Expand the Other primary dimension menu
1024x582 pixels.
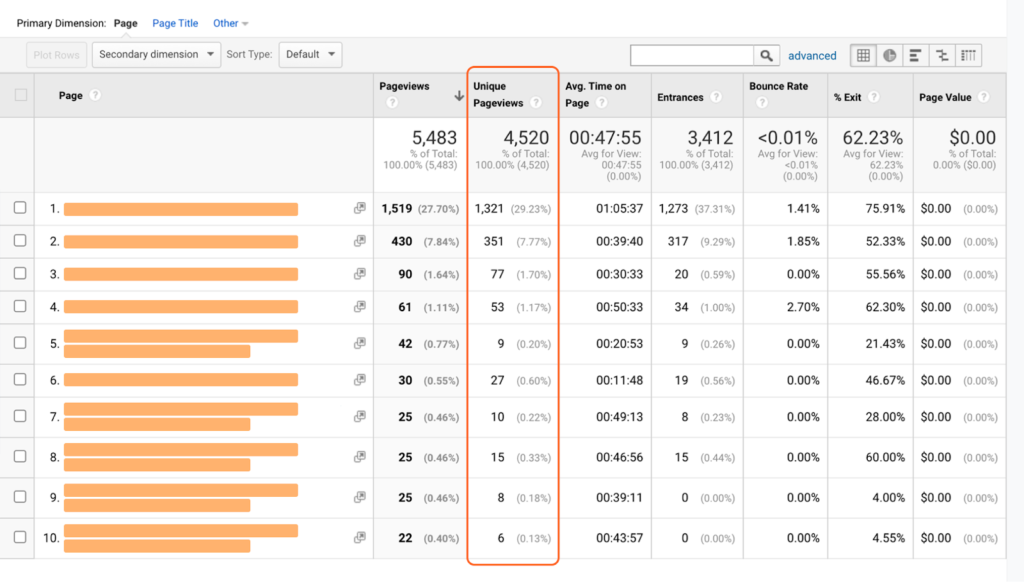coord(231,23)
